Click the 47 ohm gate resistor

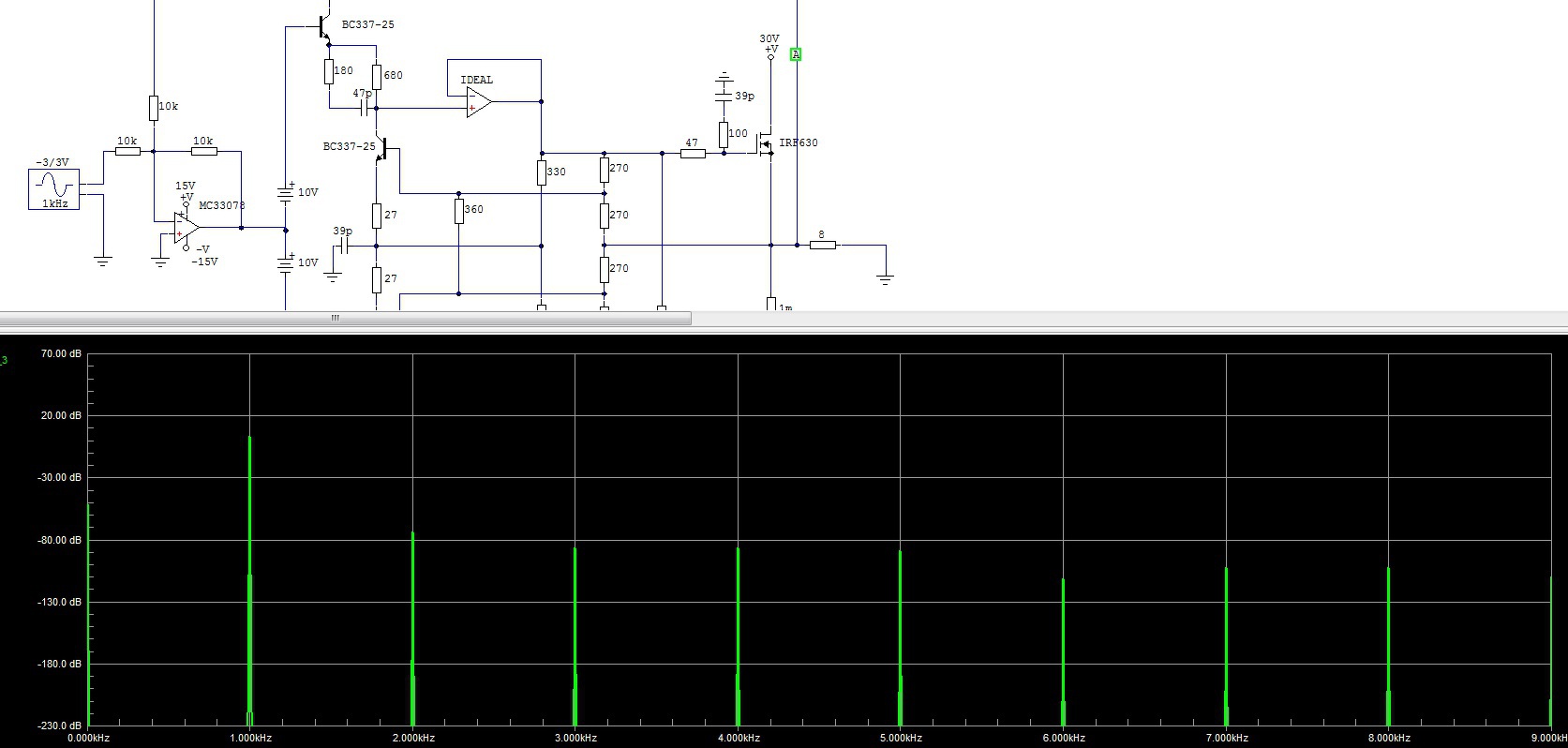click(x=693, y=153)
